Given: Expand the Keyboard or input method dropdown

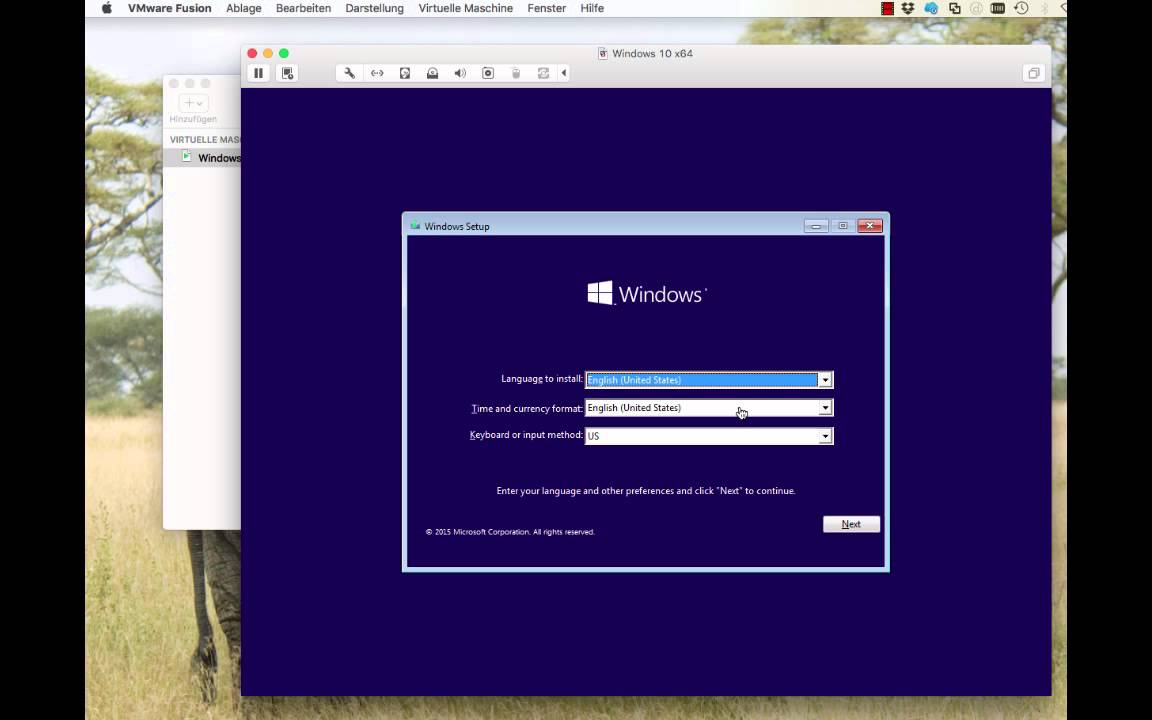Looking at the screenshot, I should (x=825, y=436).
